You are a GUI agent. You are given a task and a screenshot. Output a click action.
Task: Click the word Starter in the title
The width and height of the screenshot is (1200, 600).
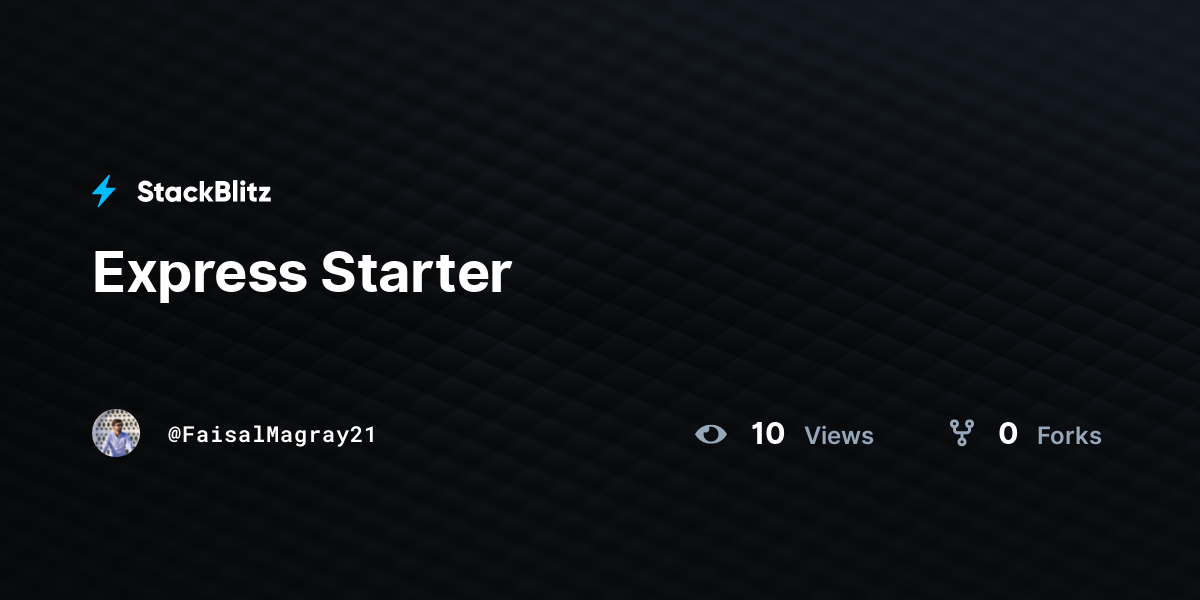417,272
